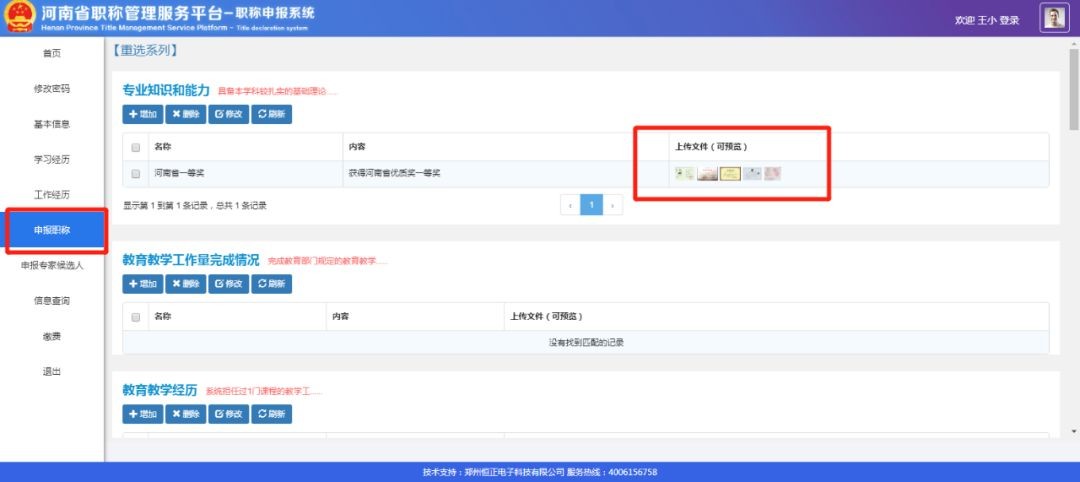Tick checkbox for 河南省一等奖 row

(x=136, y=174)
